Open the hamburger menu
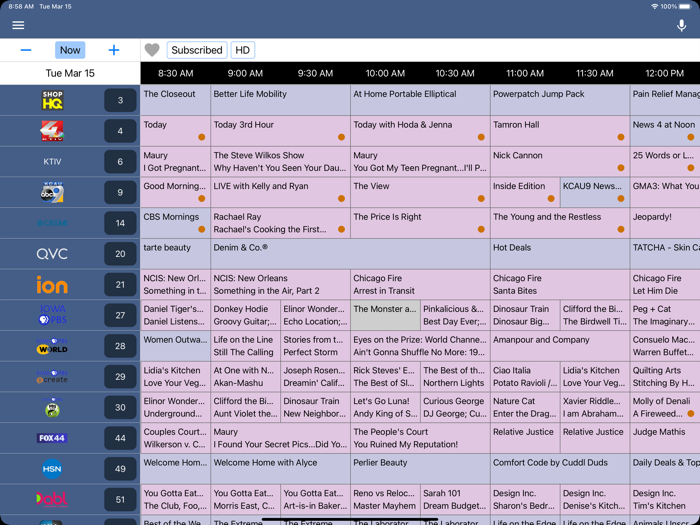Image resolution: width=700 pixels, height=525 pixels. tap(18, 25)
